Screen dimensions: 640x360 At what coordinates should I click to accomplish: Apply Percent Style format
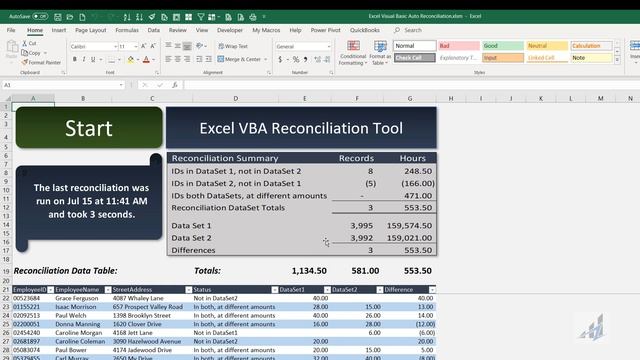point(296,60)
